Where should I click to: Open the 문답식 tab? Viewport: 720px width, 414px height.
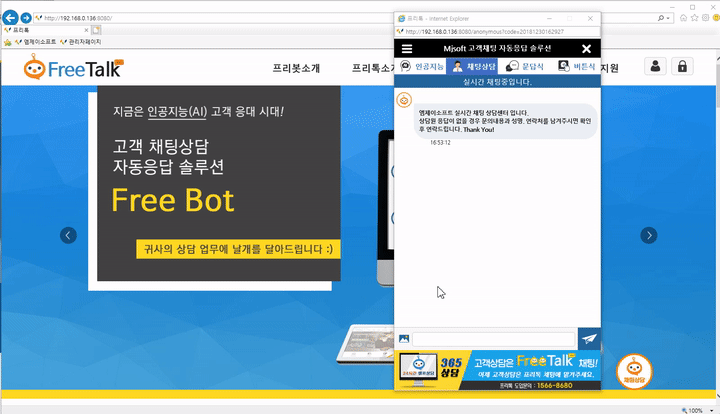(x=524, y=67)
